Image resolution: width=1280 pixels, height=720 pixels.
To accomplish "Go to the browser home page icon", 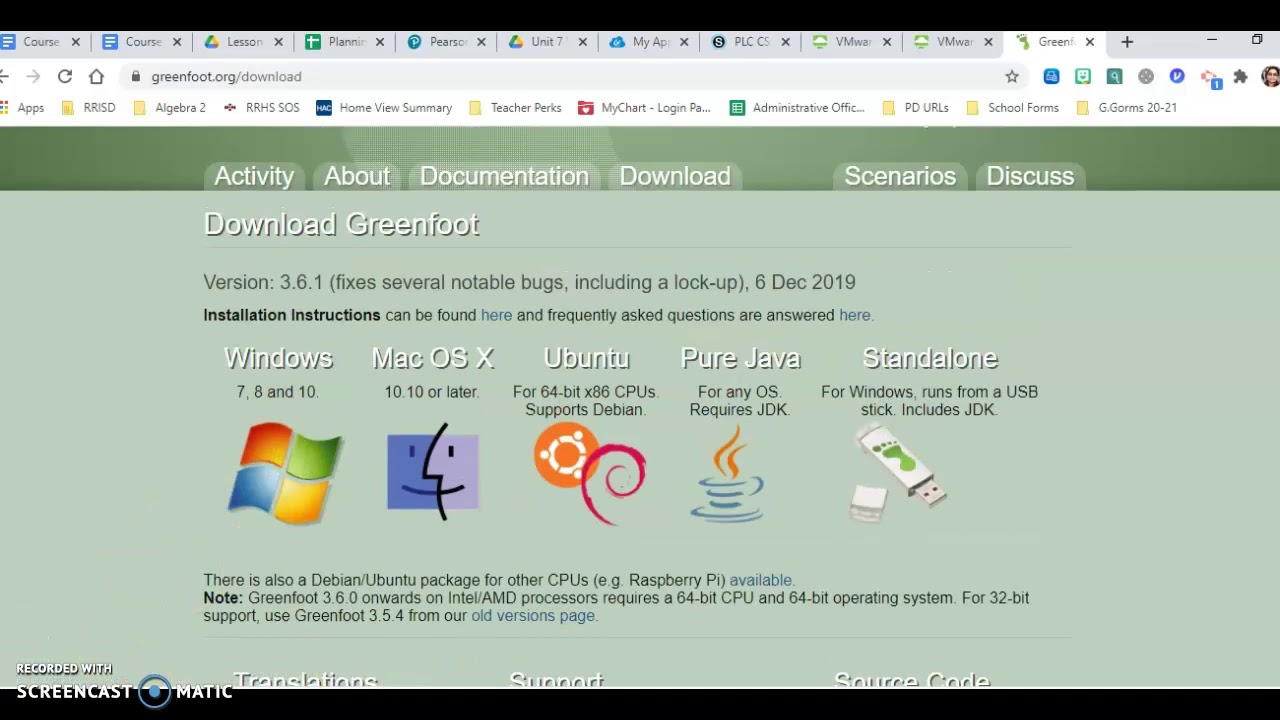I will (x=96, y=76).
